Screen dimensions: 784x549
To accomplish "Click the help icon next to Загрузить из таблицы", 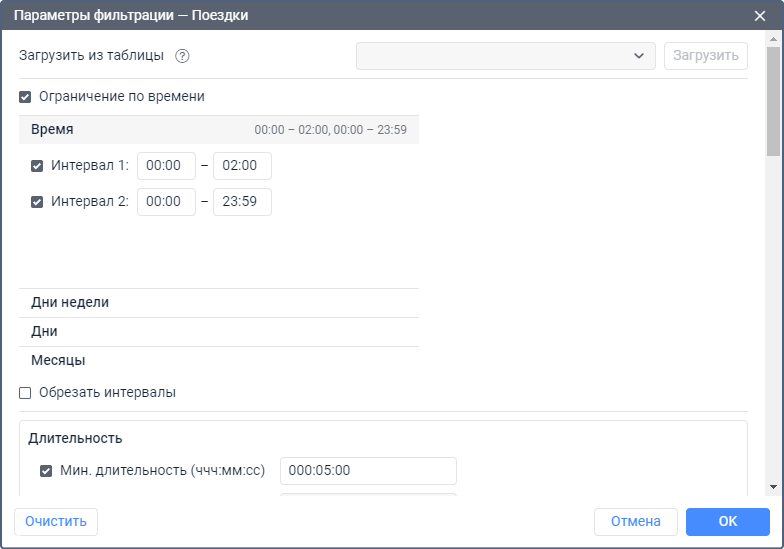I will (x=182, y=56).
